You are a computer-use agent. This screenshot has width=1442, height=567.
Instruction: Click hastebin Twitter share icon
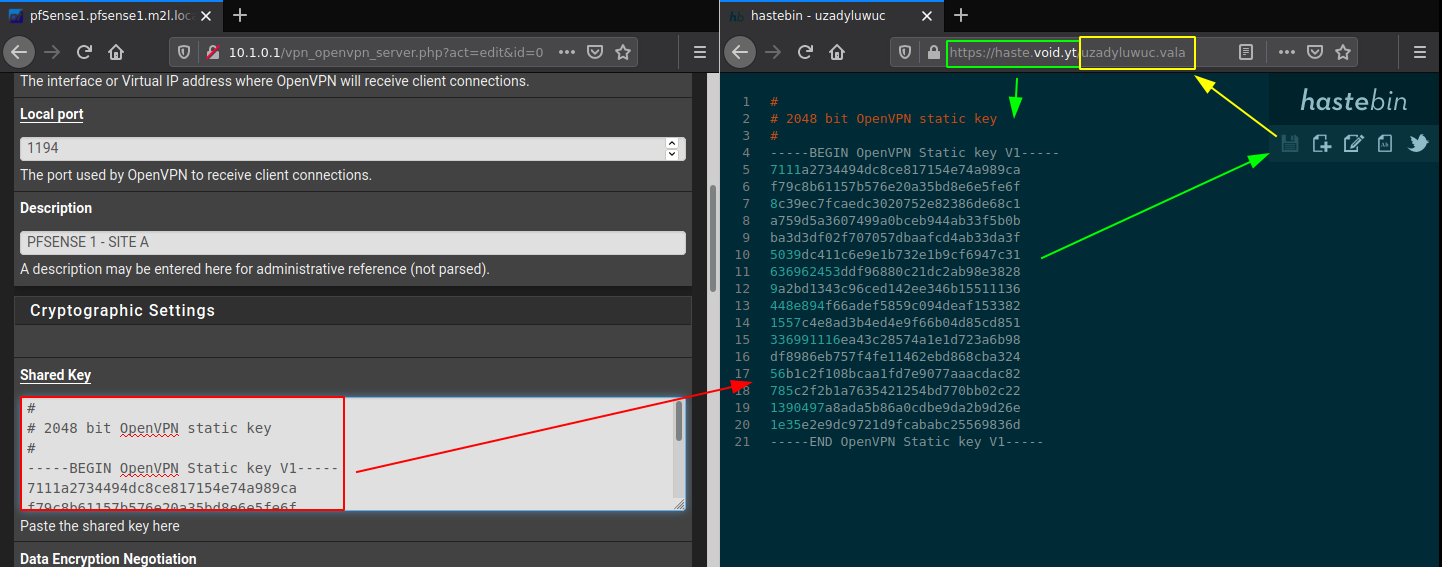(x=1418, y=143)
